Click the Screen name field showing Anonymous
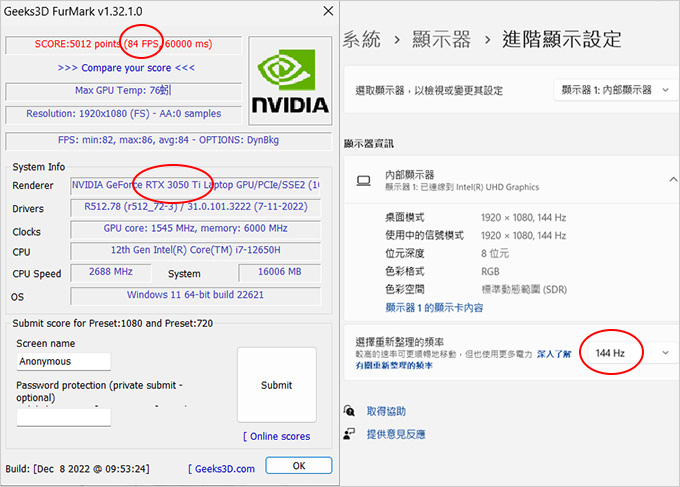 pyautogui.click(x=64, y=361)
